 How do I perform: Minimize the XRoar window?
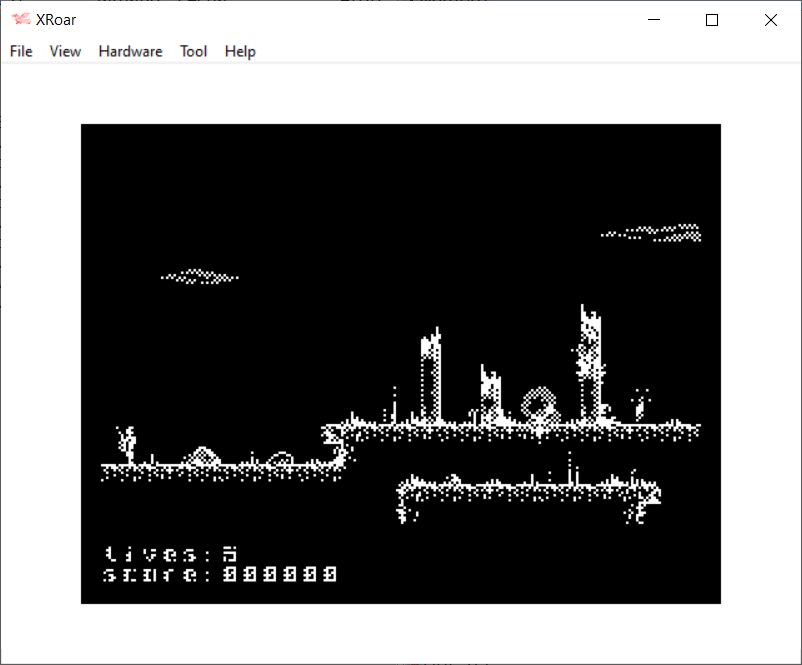point(654,20)
